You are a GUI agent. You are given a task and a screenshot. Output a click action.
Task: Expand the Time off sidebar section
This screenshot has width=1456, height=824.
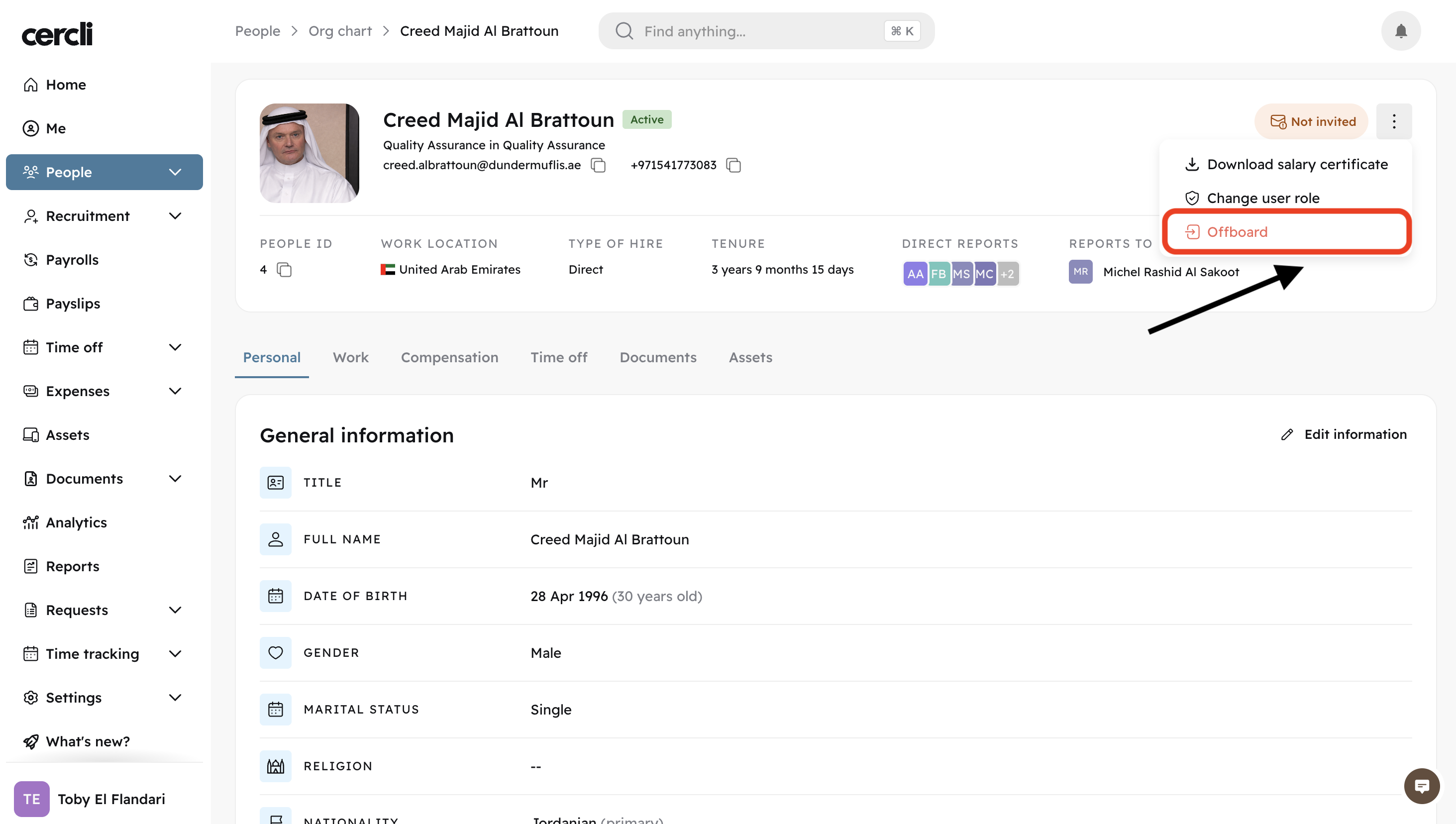pyautogui.click(x=176, y=347)
